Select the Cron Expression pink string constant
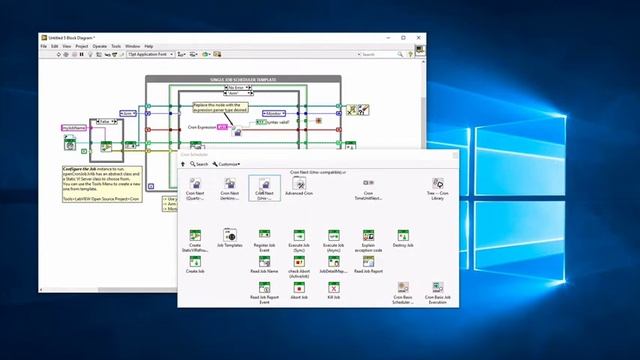640x360 pixels. point(222,127)
